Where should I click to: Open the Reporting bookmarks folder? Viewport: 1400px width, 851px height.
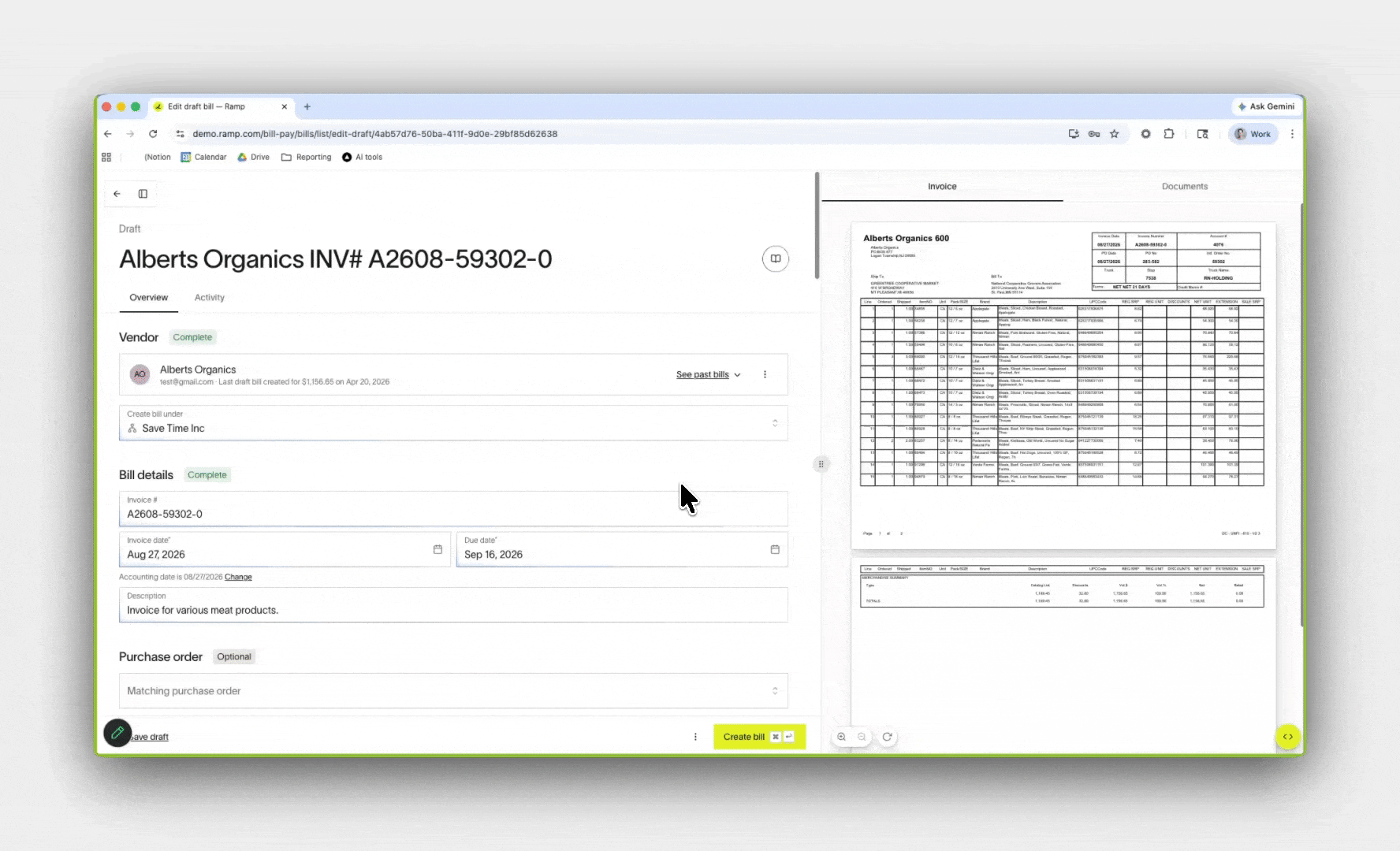point(307,157)
